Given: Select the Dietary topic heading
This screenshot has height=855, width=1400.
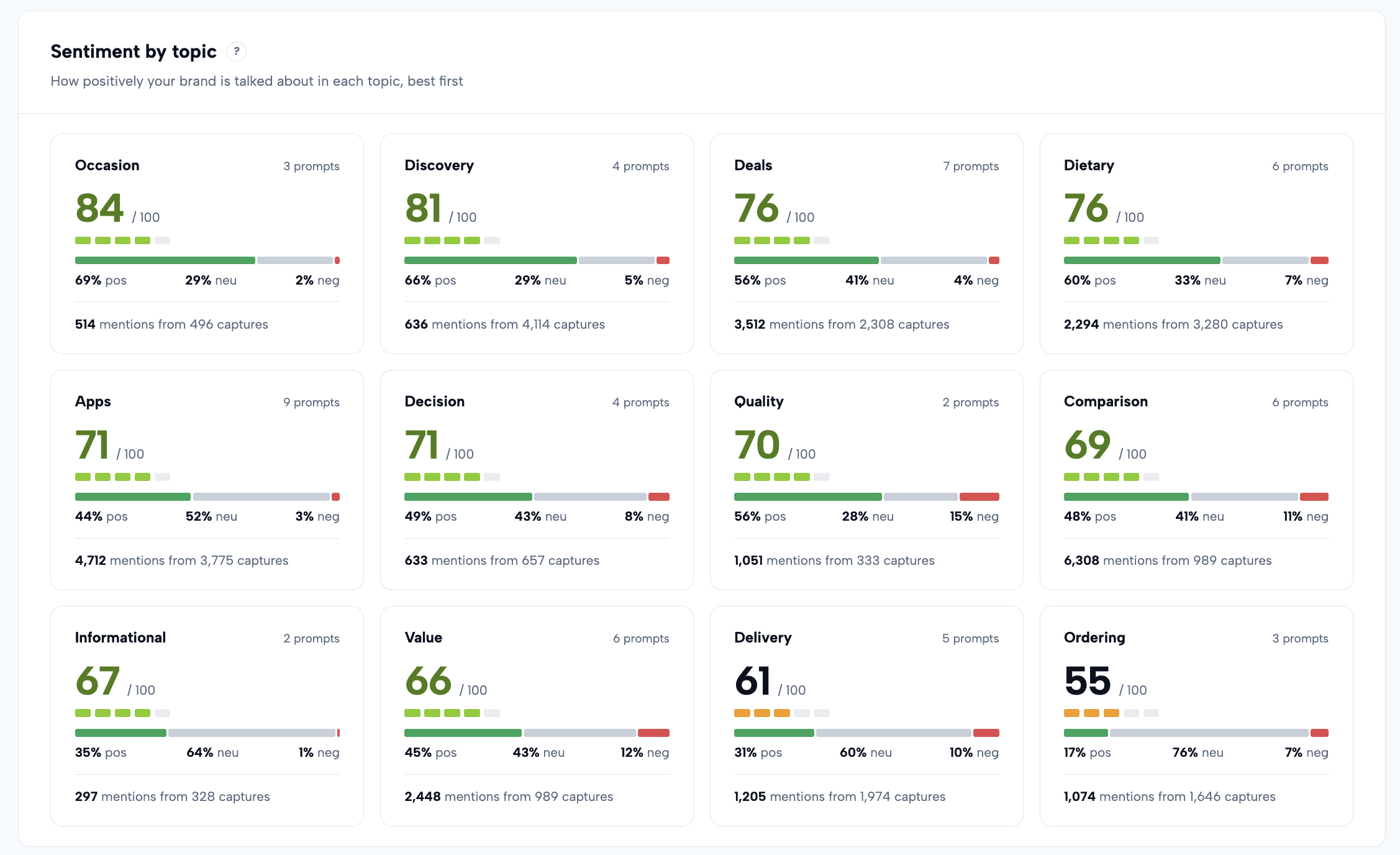Looking at the screenshot, I should click(x=1089, y=165).
